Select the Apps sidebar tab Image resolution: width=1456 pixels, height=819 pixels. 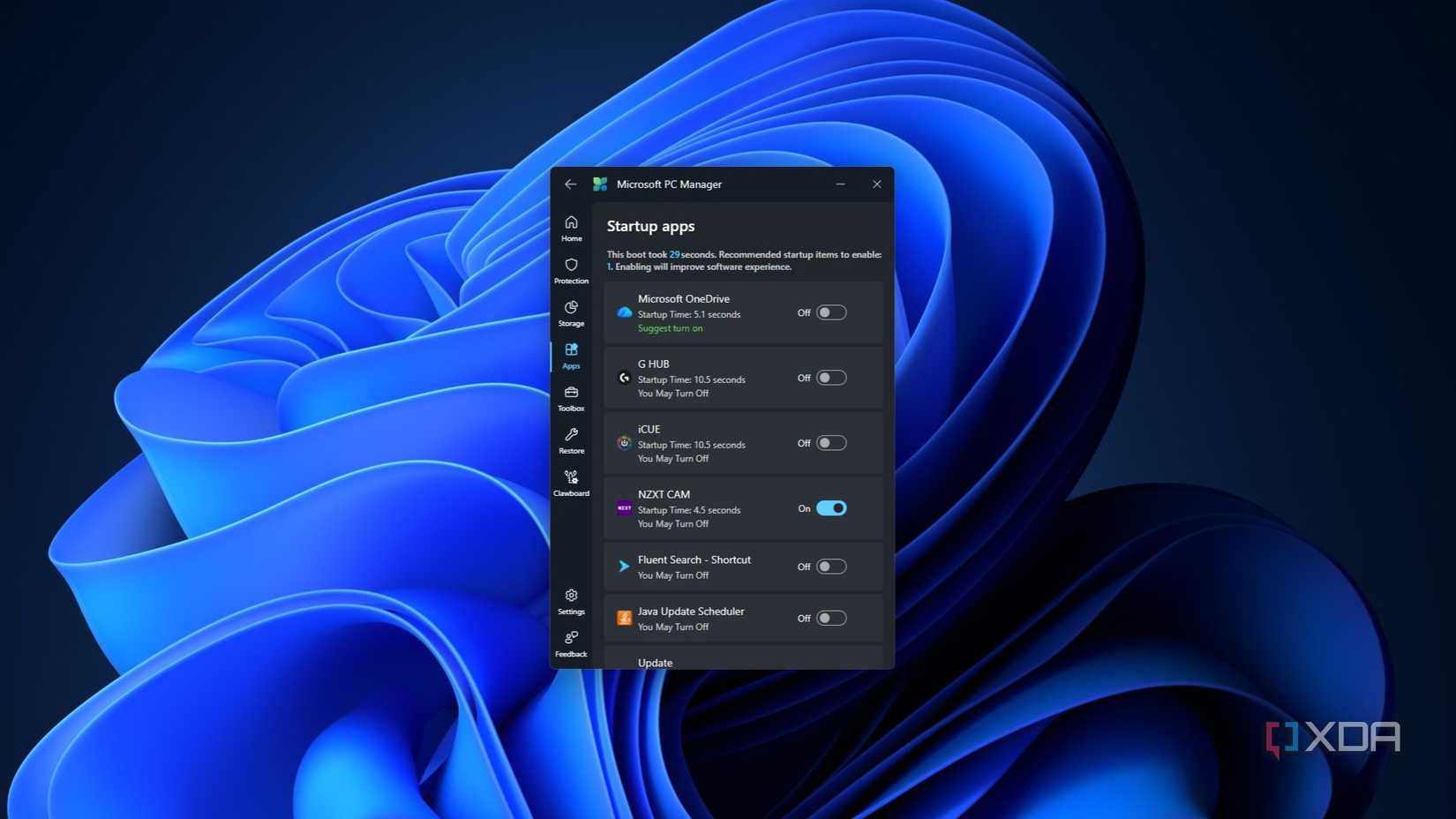[x=571, y=355]
